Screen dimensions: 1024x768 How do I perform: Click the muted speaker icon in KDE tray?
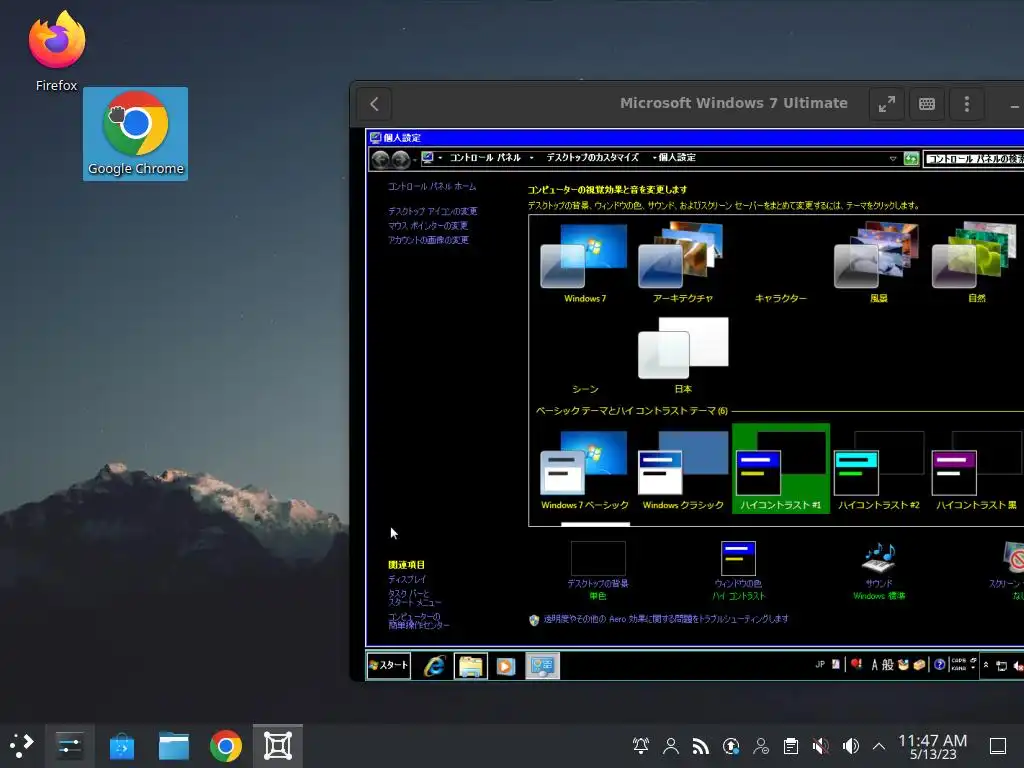(x=820, y=746)
